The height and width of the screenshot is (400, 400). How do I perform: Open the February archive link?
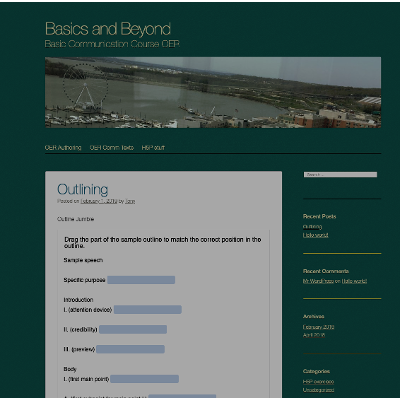(318, 327)
